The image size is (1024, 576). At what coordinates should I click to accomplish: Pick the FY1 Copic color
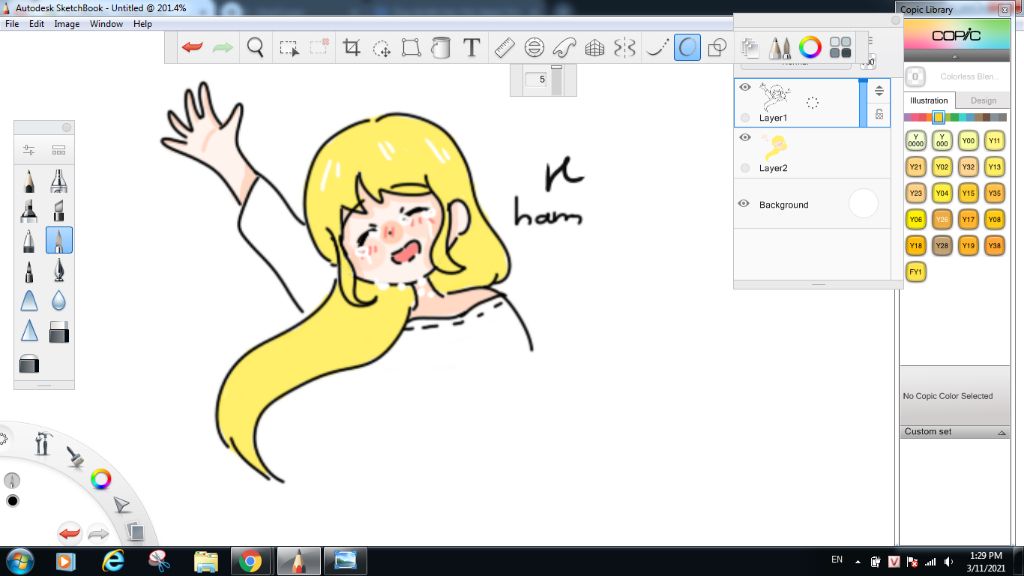click(x=916, y=272)
